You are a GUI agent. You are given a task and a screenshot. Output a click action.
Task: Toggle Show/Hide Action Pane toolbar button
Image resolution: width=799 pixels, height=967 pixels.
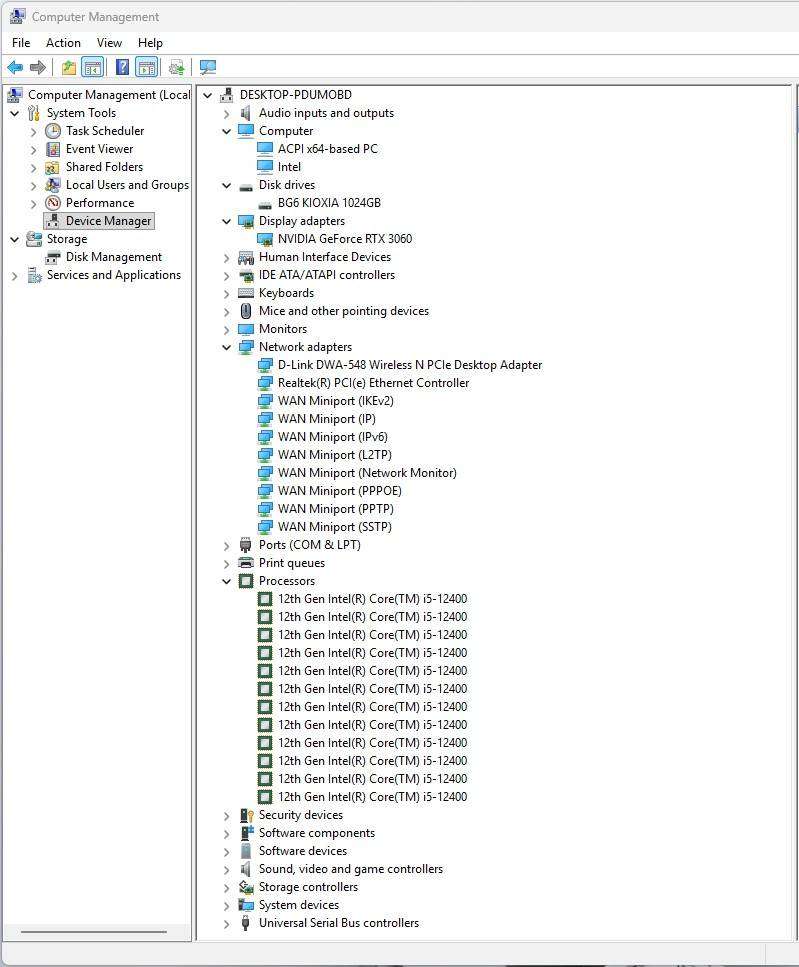[147, 67]
